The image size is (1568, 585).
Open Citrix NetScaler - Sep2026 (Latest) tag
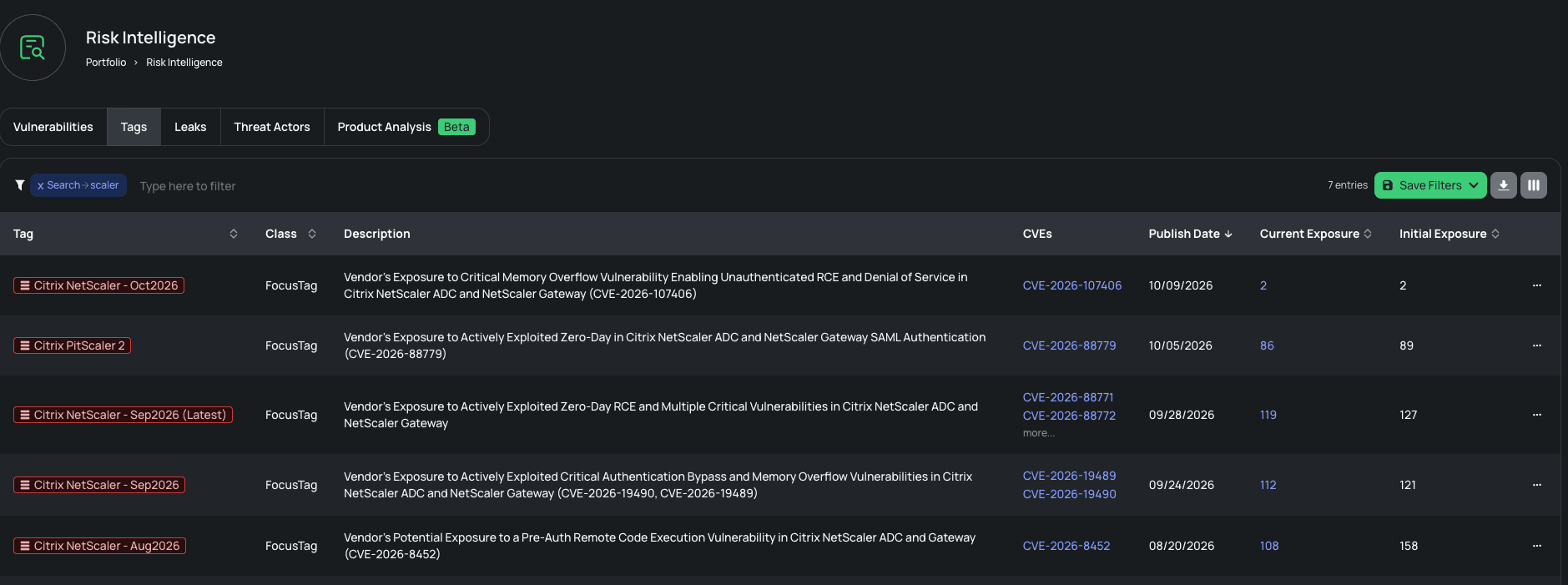pyautogui.click(x=123, y=415)
